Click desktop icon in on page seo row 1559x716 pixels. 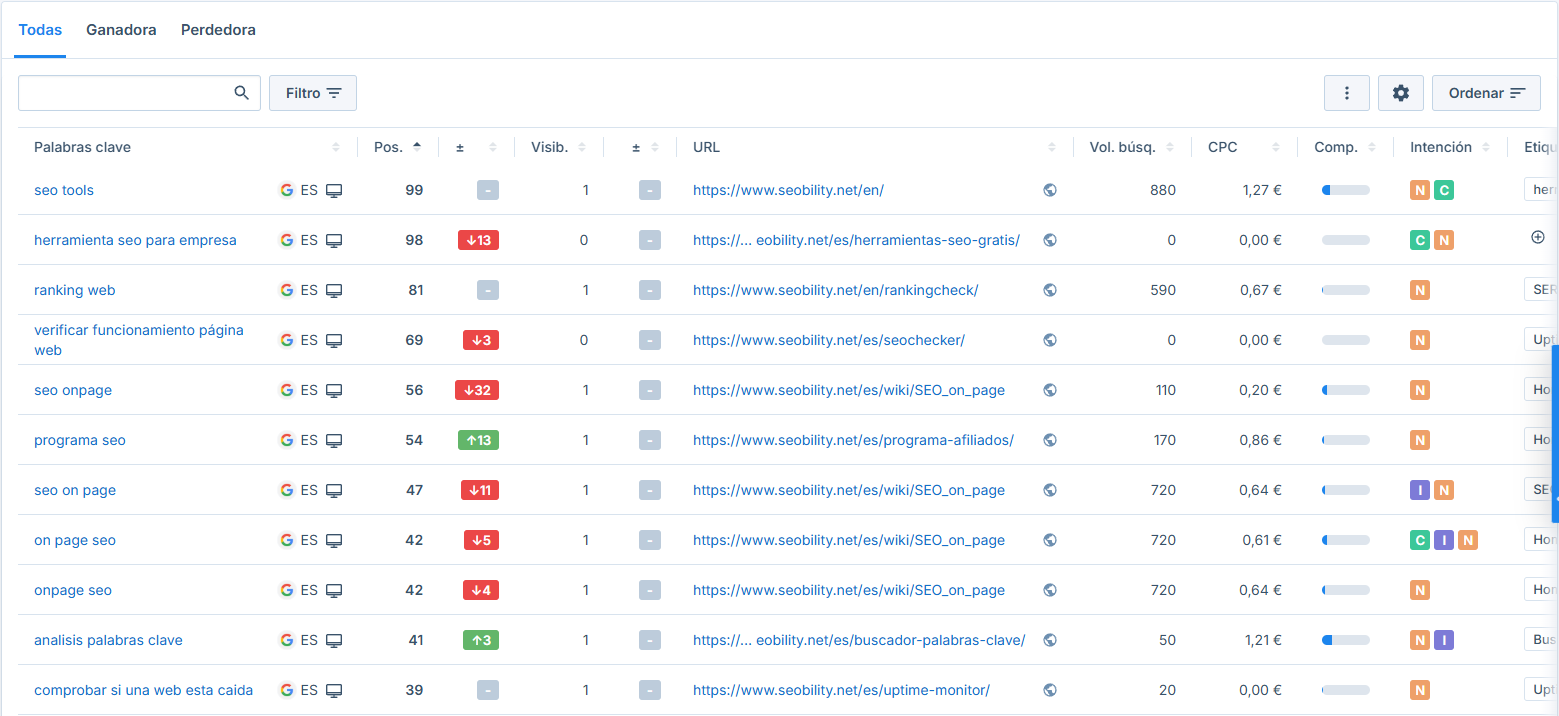click(x=334, y=540)
